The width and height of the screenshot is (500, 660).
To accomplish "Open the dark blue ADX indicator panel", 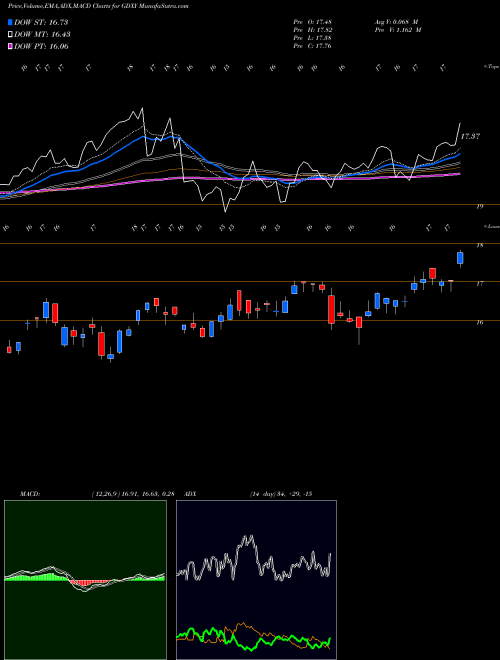I will tap(256, 580).
